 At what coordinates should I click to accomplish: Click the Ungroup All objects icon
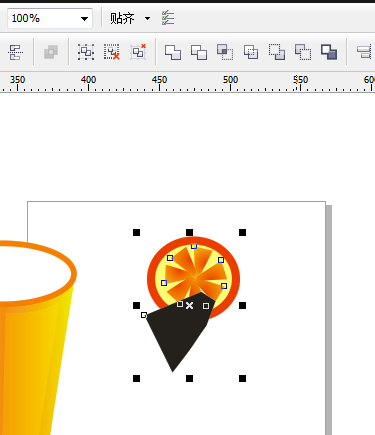pyautogui.click(x=138, y=52)
